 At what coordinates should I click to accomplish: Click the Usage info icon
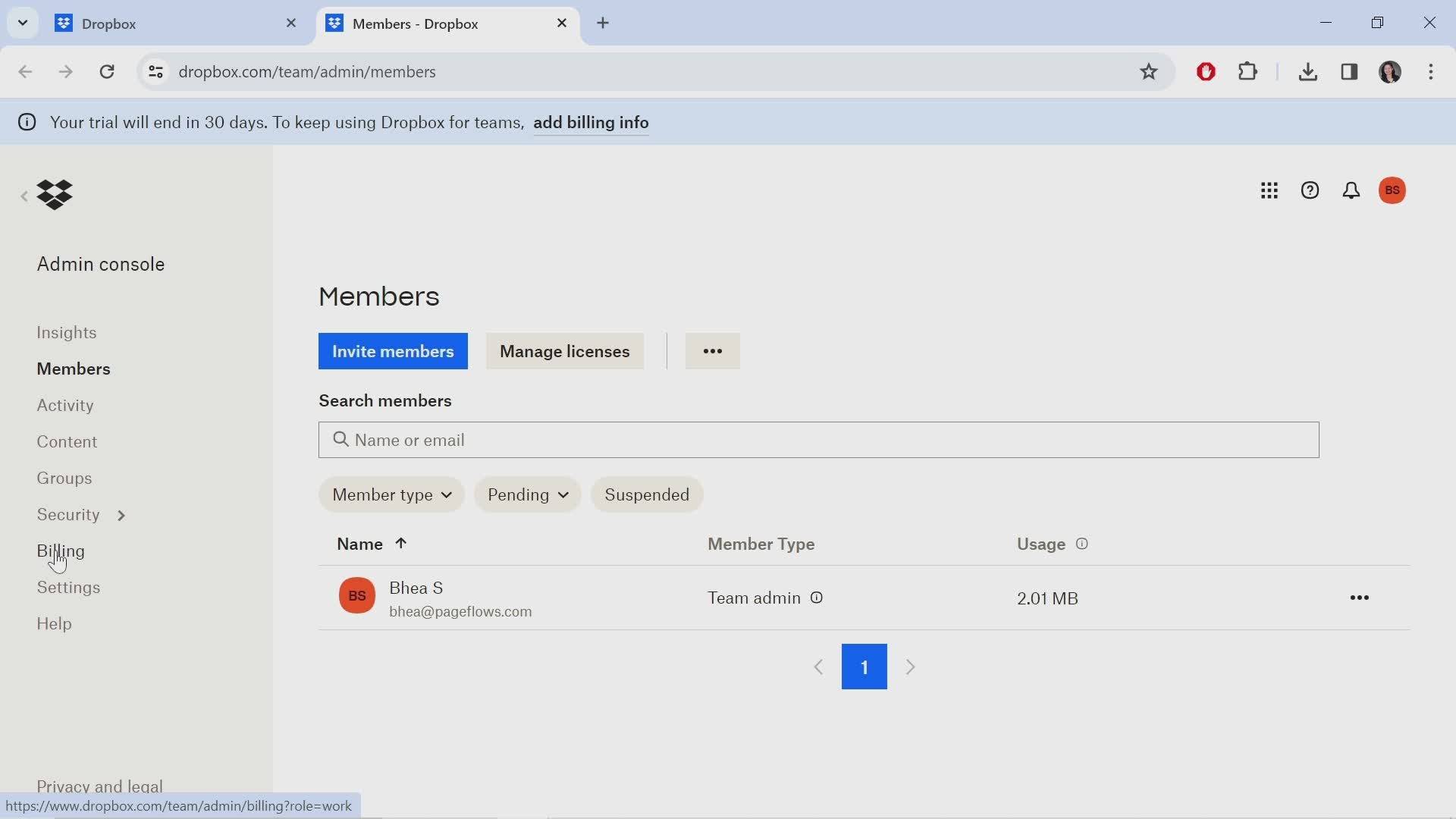click(x=1082, y=544)
